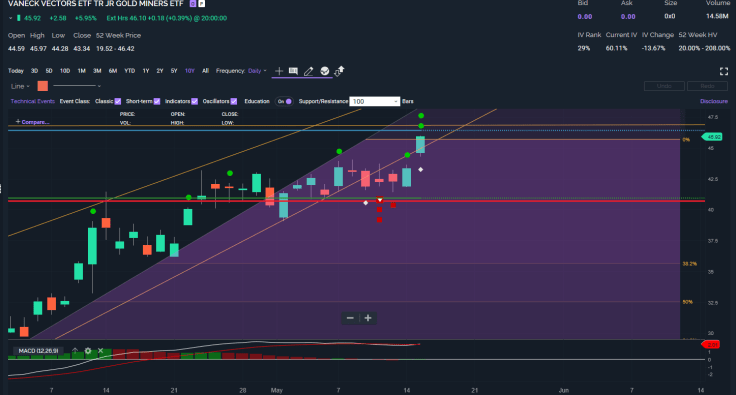Open Line drawing type dropdown
This screenshot has width=736, height=395.
point(20,86)
